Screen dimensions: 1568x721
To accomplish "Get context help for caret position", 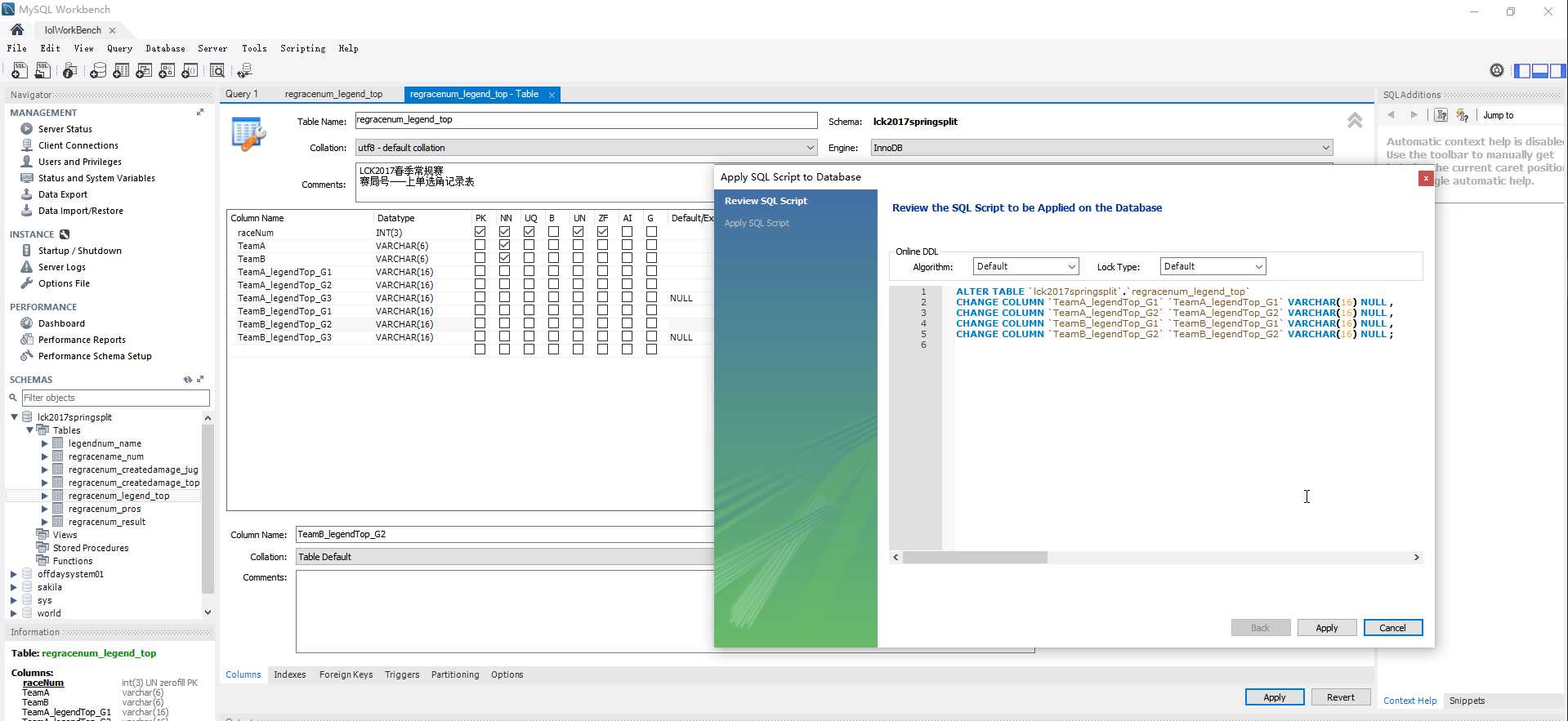I will pos(1463,115).
